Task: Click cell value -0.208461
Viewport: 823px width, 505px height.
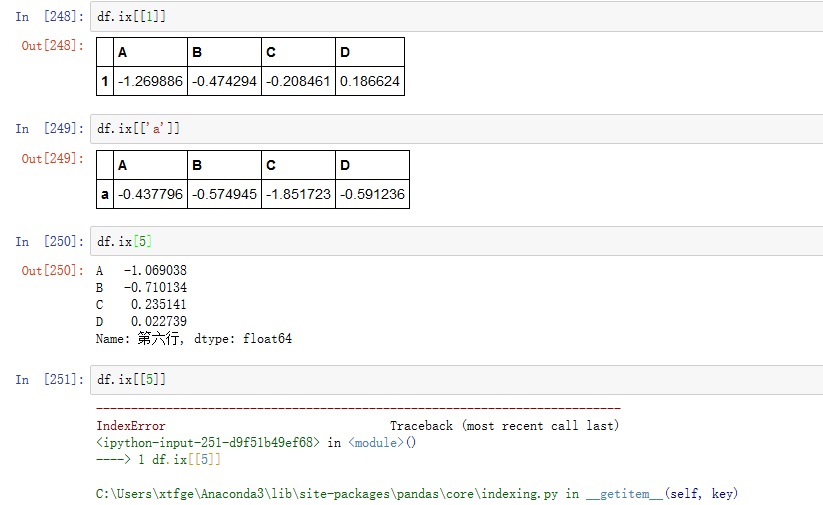Action: 298,81
